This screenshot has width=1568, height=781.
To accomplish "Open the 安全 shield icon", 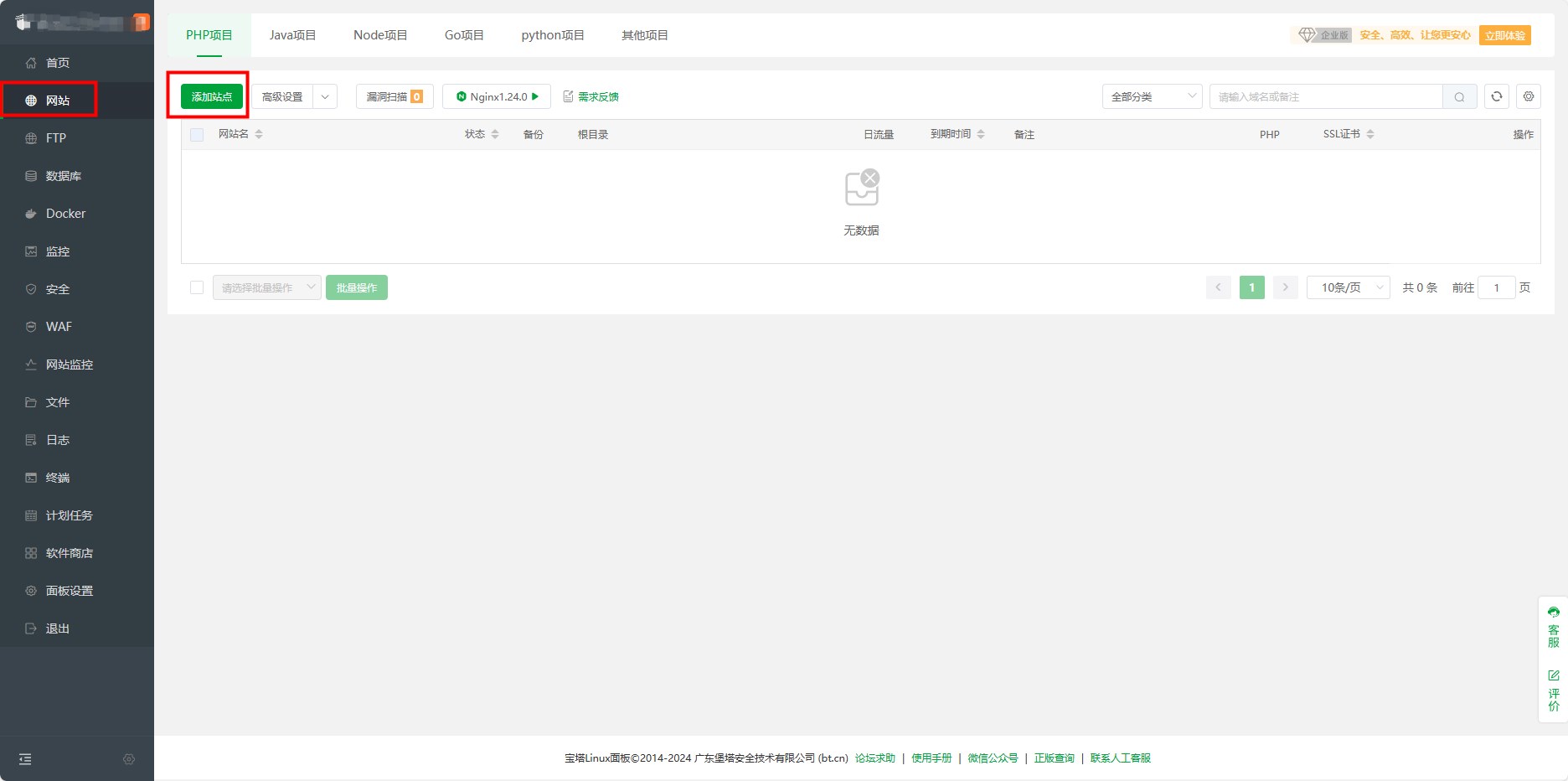I will pos(31,289).
